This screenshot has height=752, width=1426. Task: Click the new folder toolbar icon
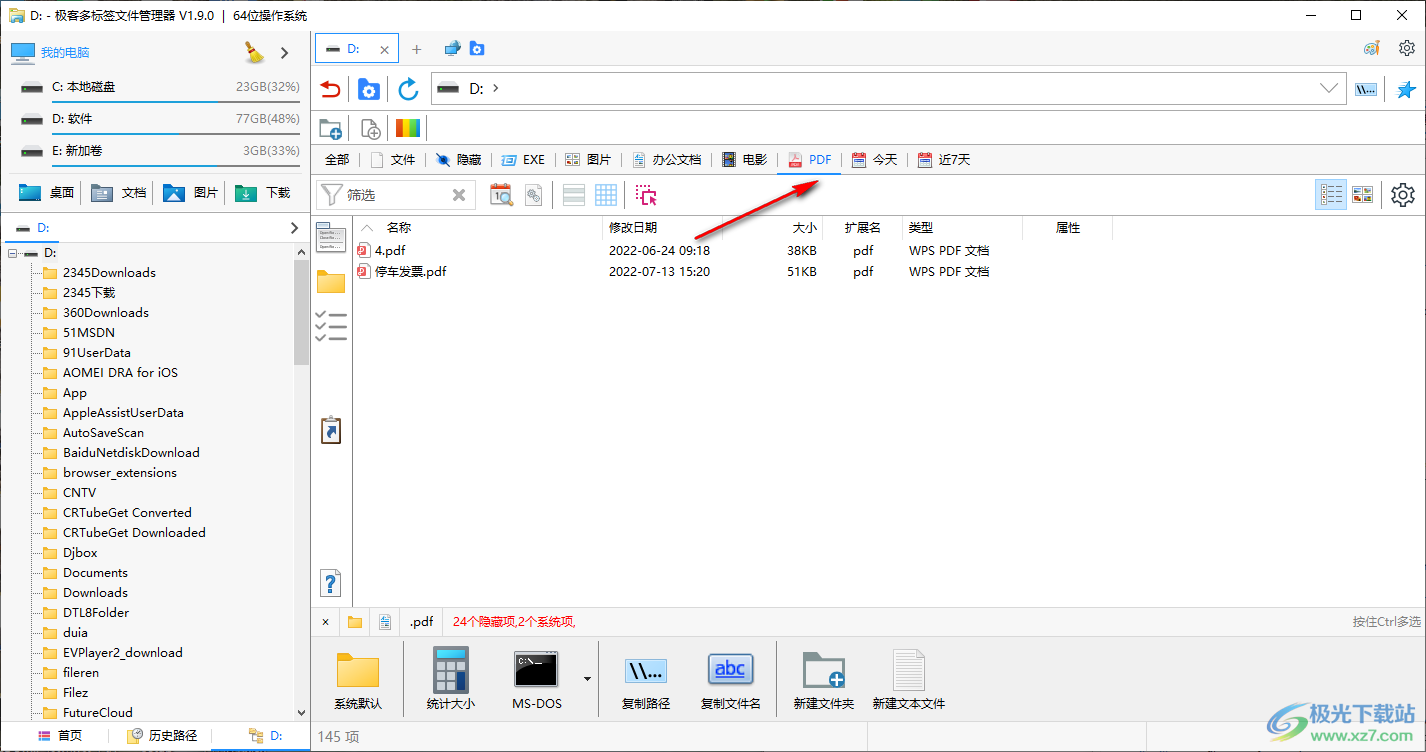[330, 128]
